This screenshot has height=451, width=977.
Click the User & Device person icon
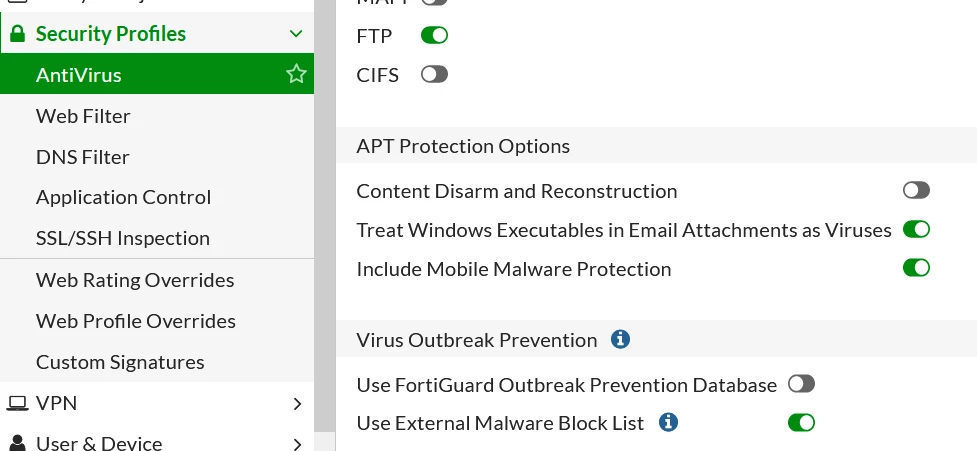17,443
